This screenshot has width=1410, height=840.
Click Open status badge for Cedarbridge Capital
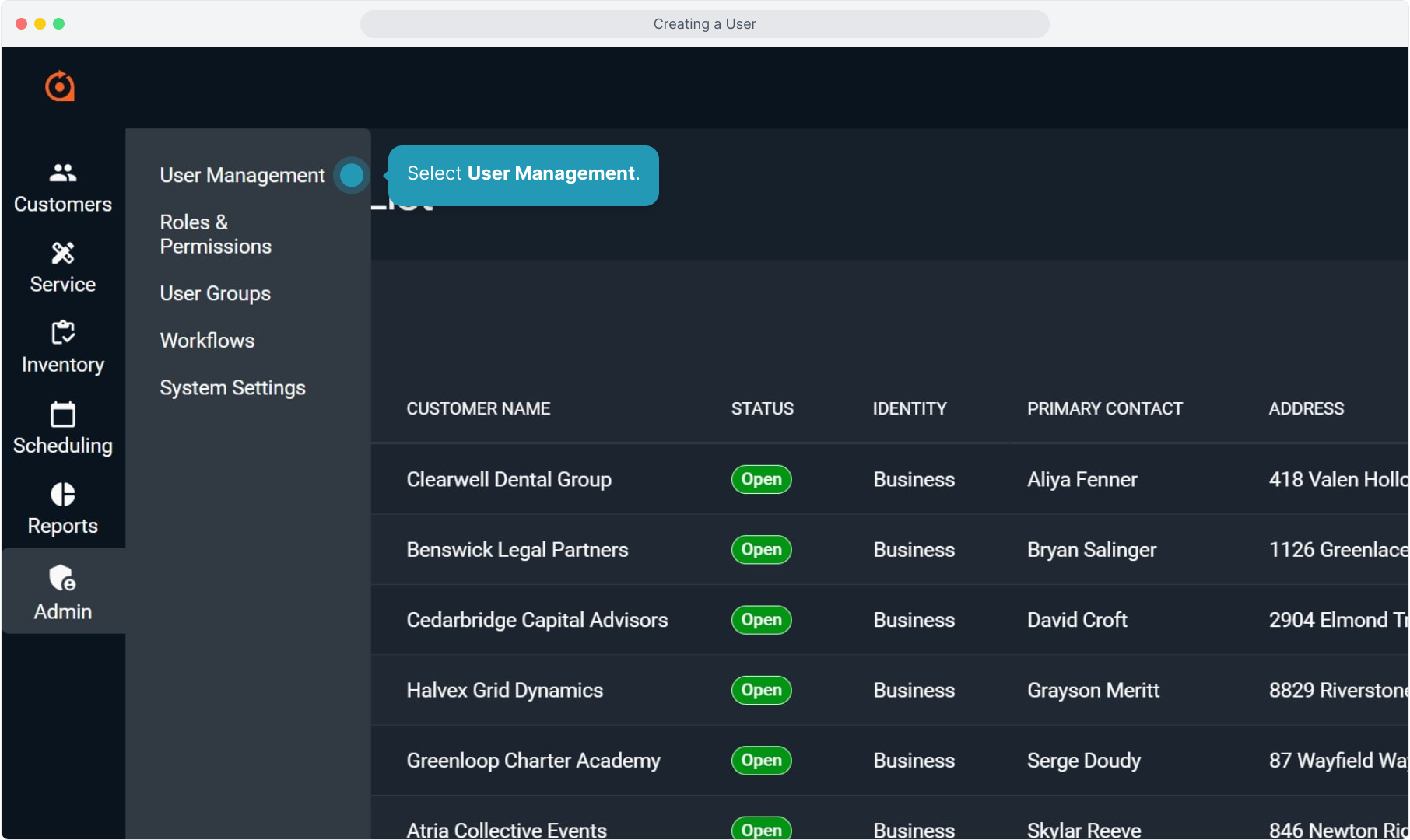coord(761,620)
